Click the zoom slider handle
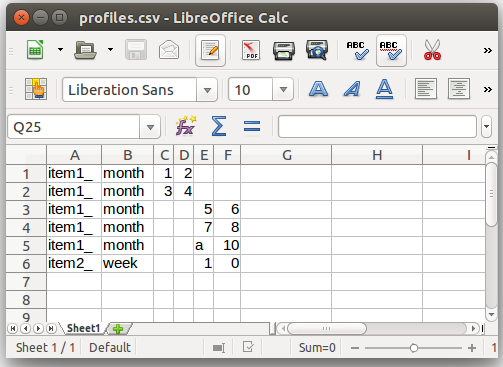 pos(414,348)
